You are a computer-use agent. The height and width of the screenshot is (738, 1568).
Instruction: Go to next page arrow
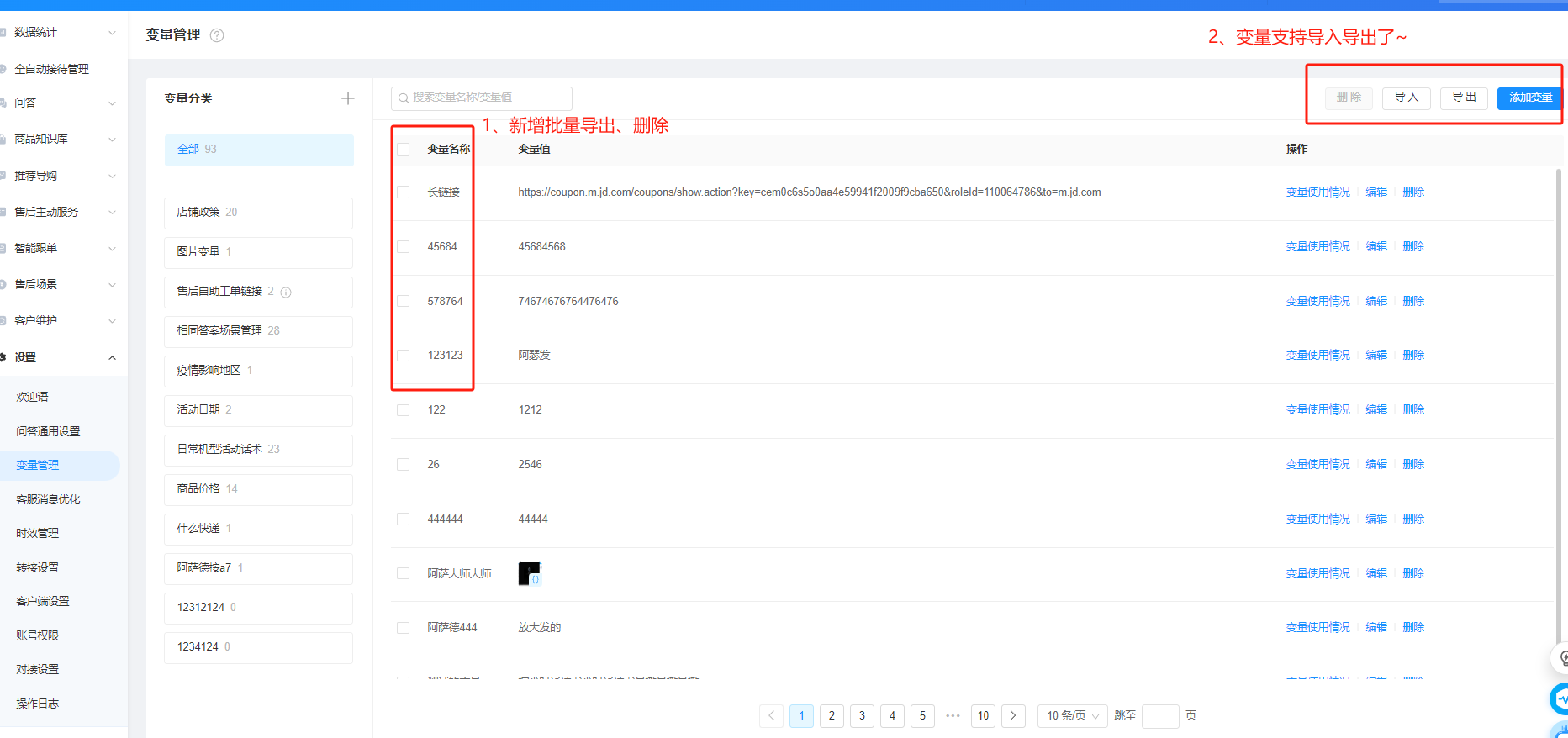coord(1013,716)
